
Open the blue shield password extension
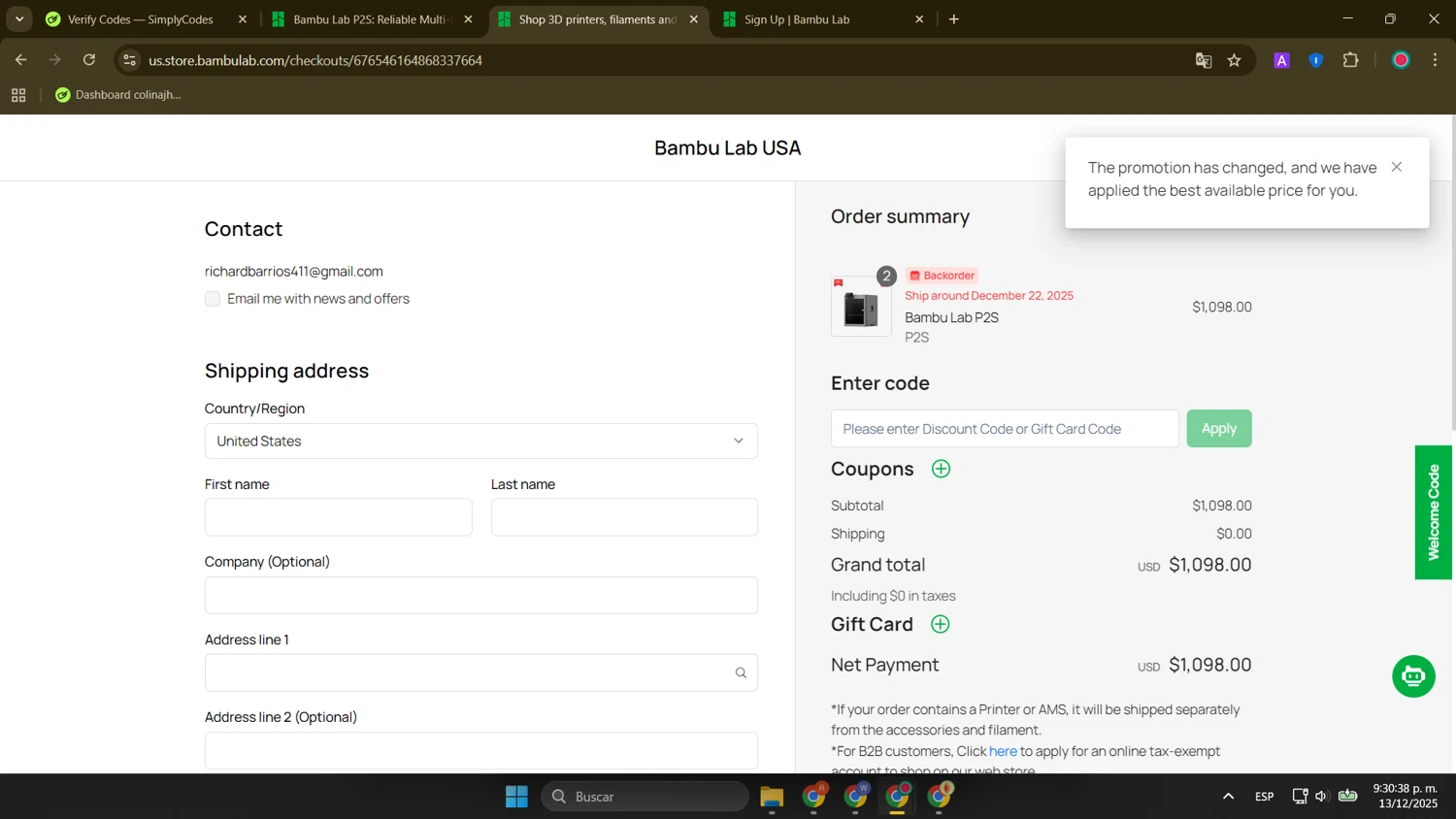tap(1316, 60)
